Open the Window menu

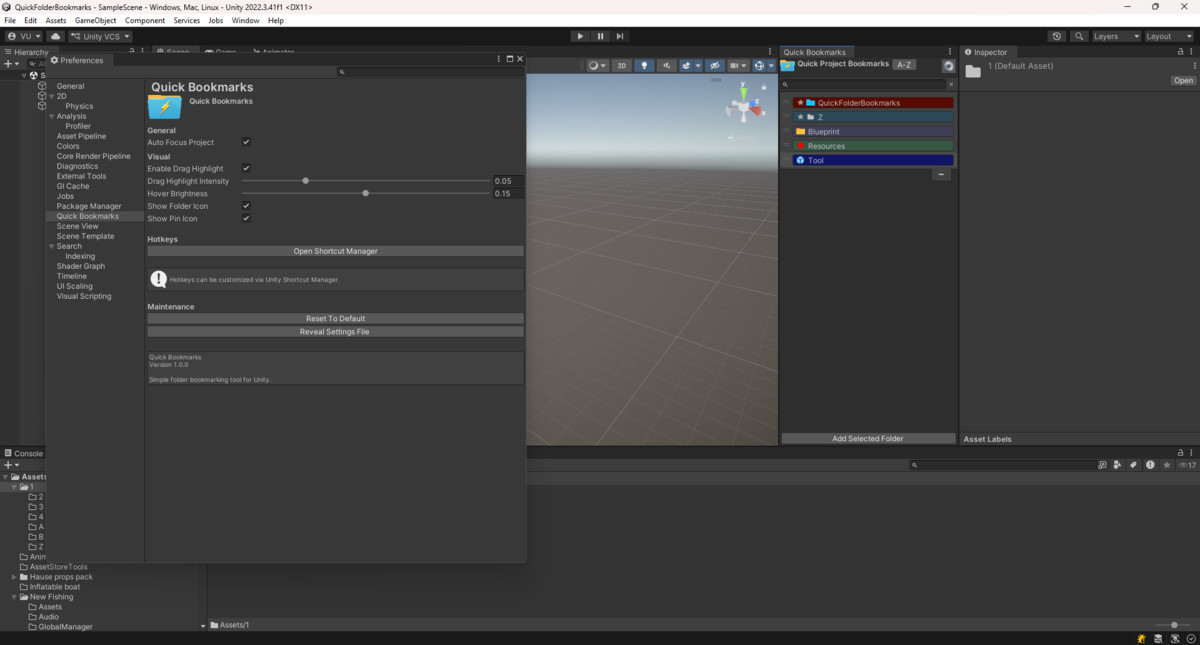(x=245, y=20)
